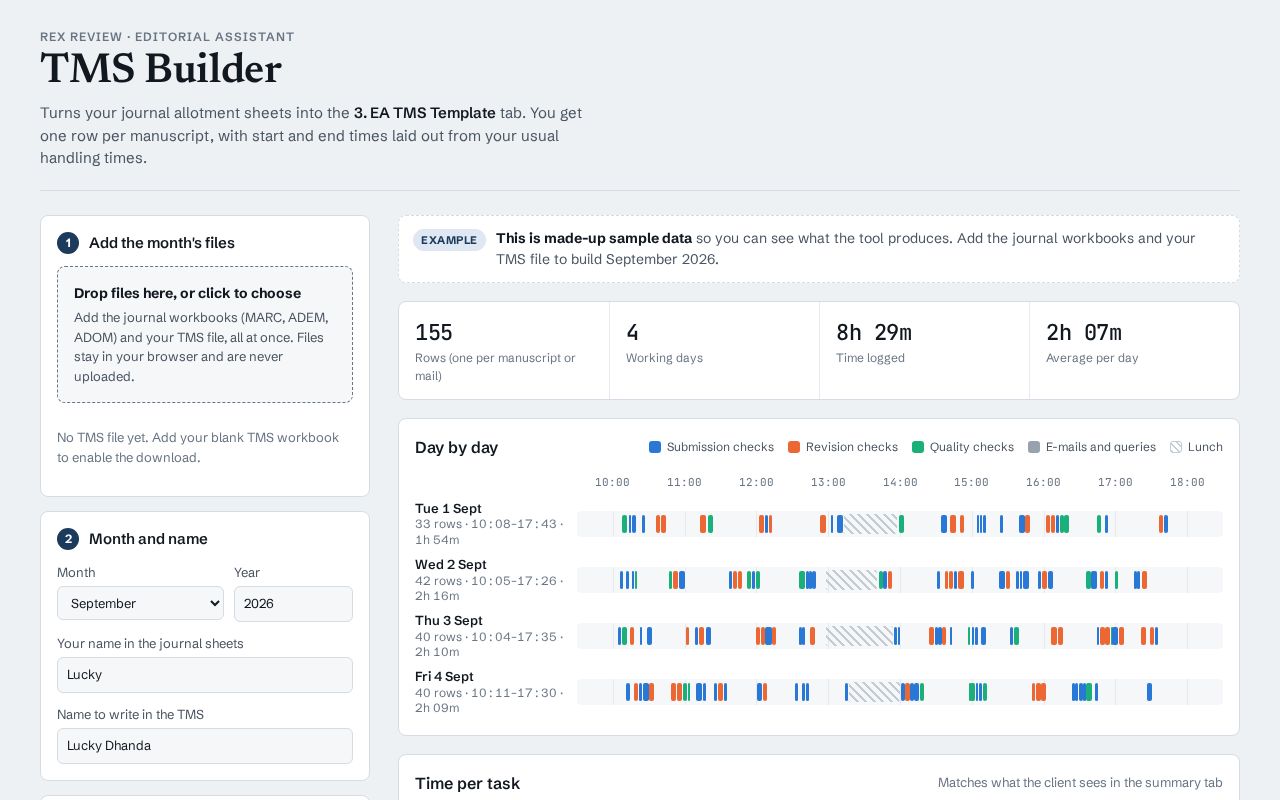Screen dimensions: 1280x800
Task: Select the Wed 2 Sept day label
Action: 451,564
